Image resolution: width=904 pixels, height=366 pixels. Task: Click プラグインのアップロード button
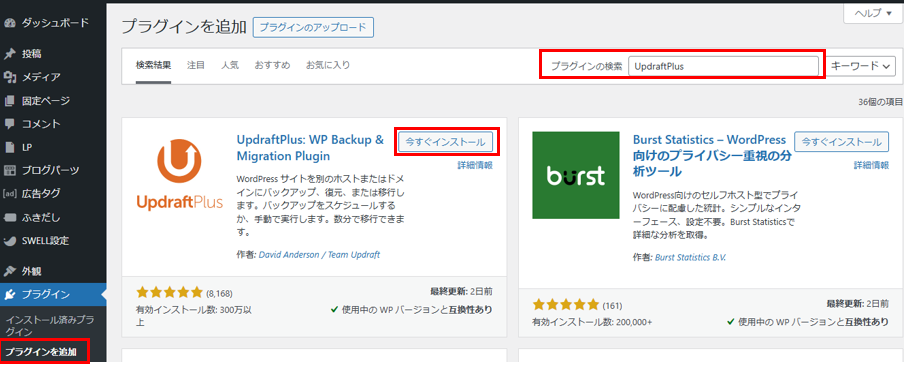[313, 27]
